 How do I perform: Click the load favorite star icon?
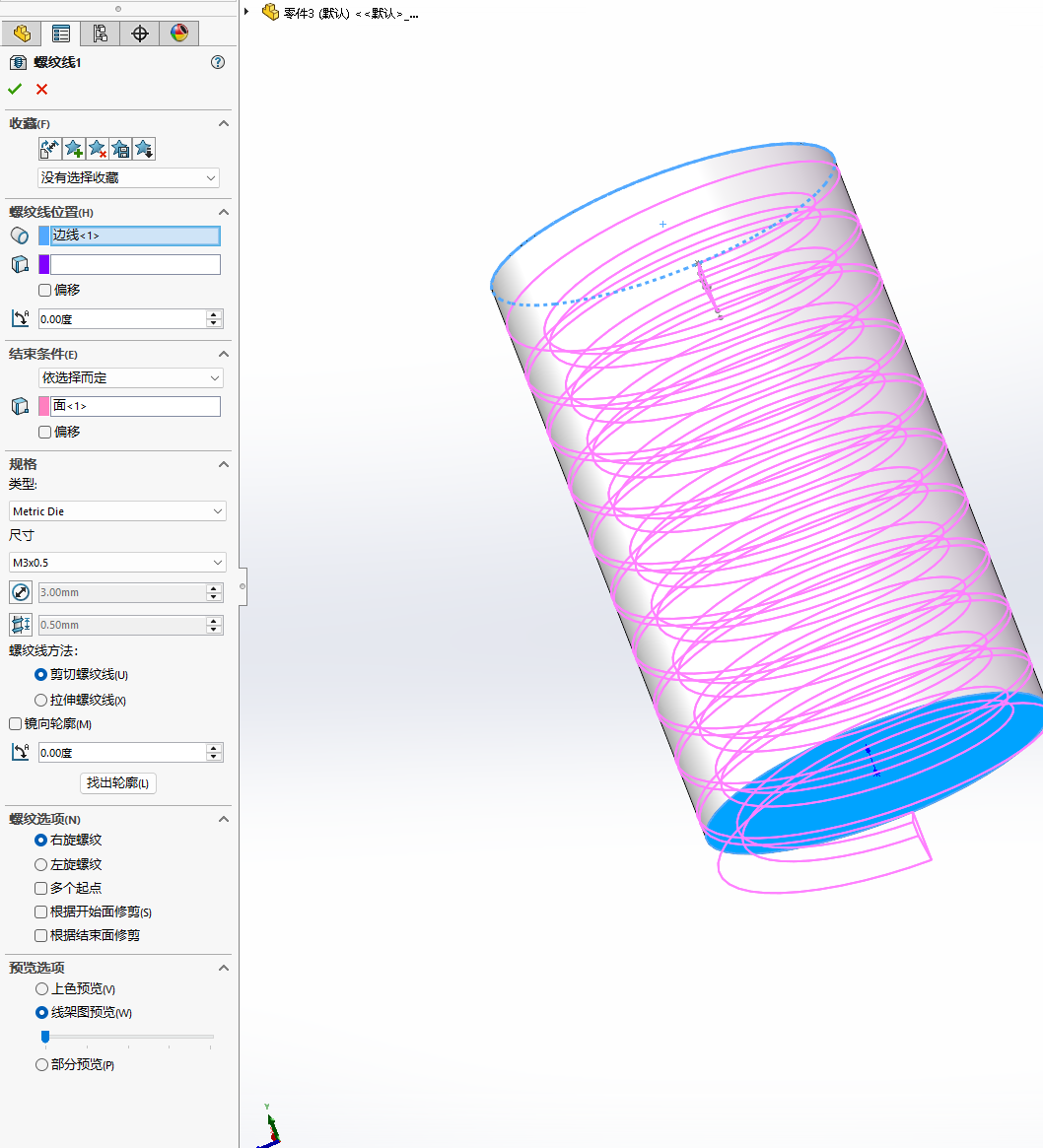tap(144, 149)
